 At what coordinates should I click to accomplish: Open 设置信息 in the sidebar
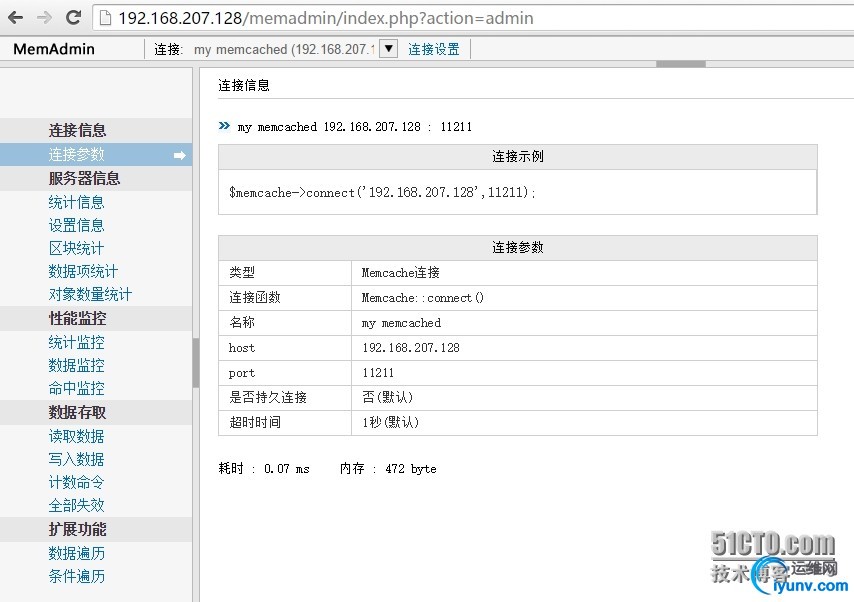pos(76,225)
